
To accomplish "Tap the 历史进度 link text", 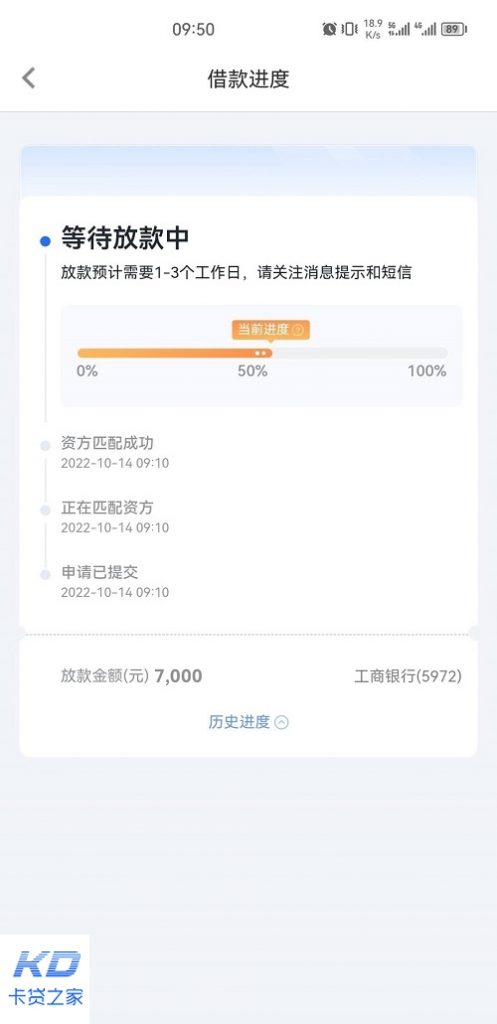I will (239, 722).
